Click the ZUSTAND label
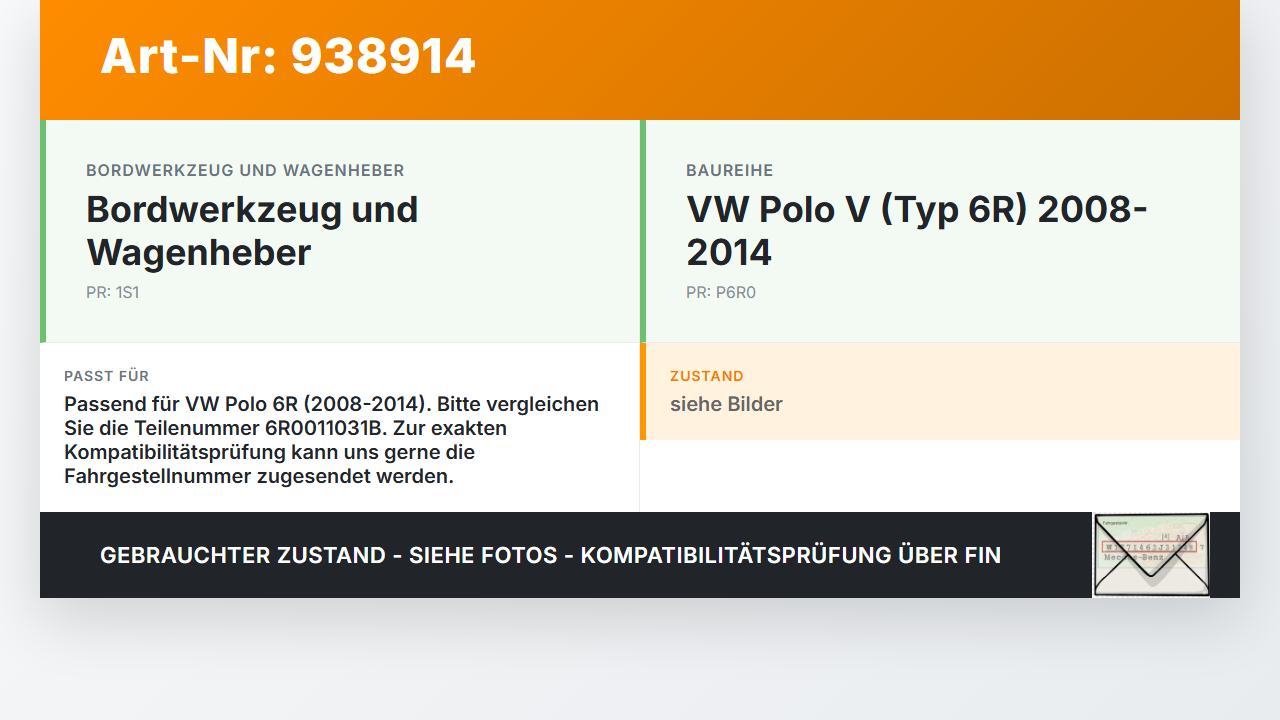Screen dimensions: 1280x720 (707, 376)
